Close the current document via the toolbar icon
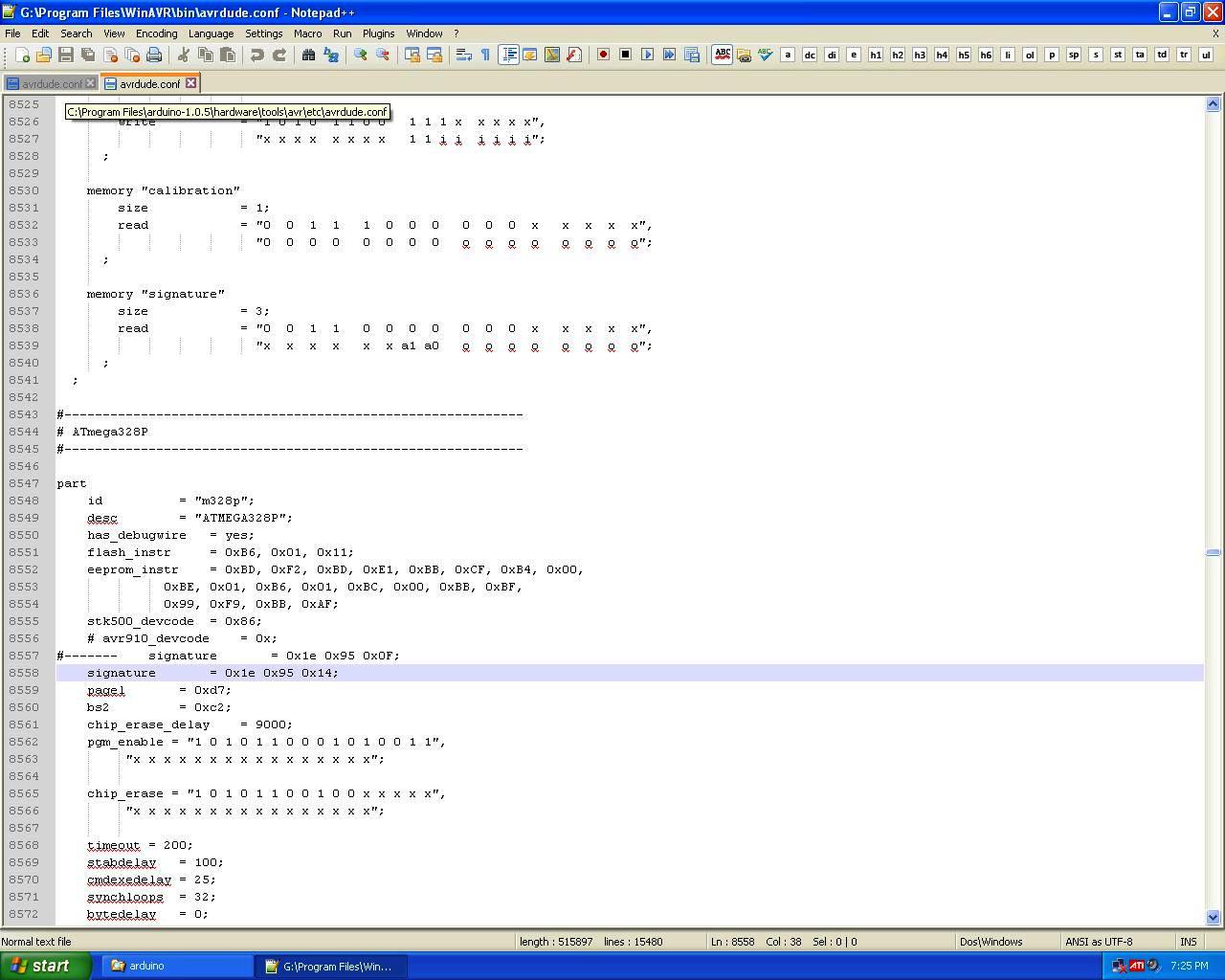This screenshot has width=1225, height=980. tap(110, 55)
